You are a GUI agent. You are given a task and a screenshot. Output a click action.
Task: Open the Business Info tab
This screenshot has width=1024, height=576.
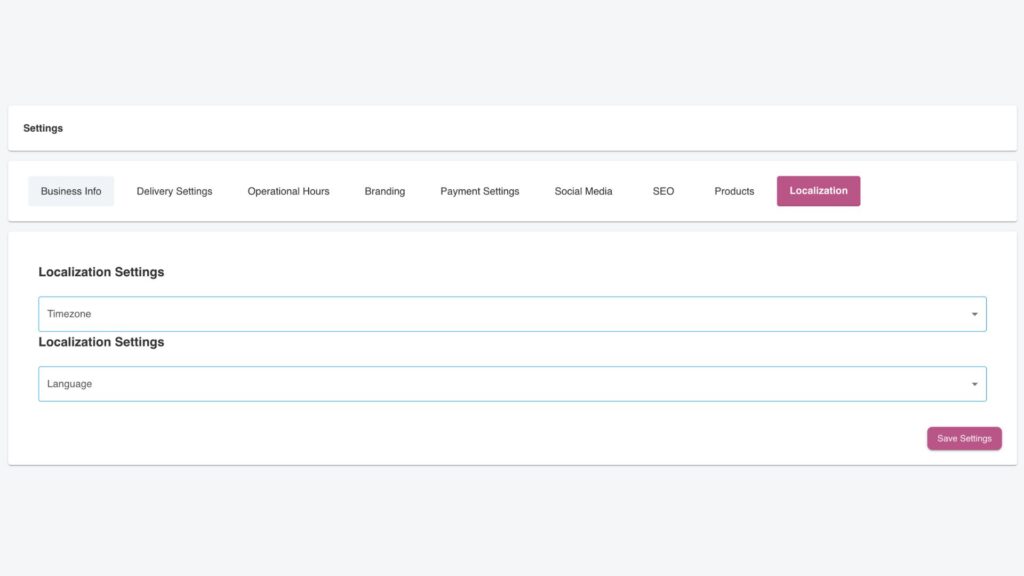tap(71, 191)
